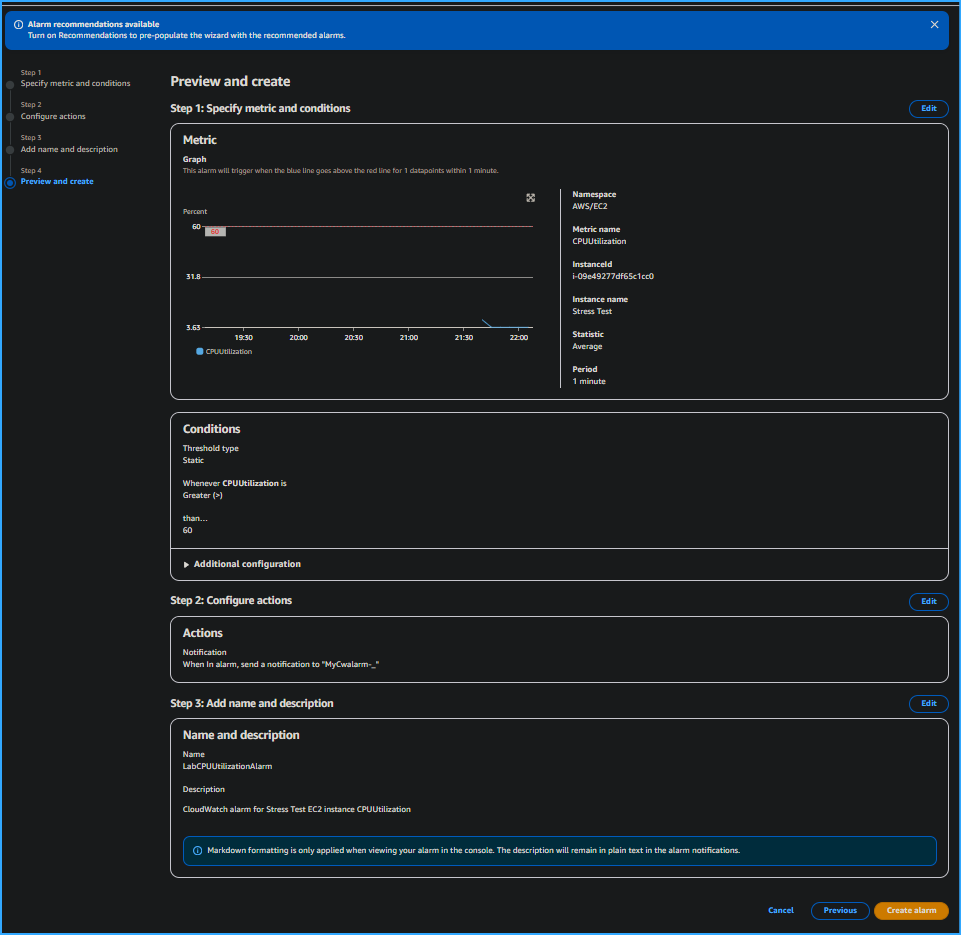The image size is (961, 935).
Task: Expand the metric graph to full screen
Action: pyautogui.click(x=530, y=197)
